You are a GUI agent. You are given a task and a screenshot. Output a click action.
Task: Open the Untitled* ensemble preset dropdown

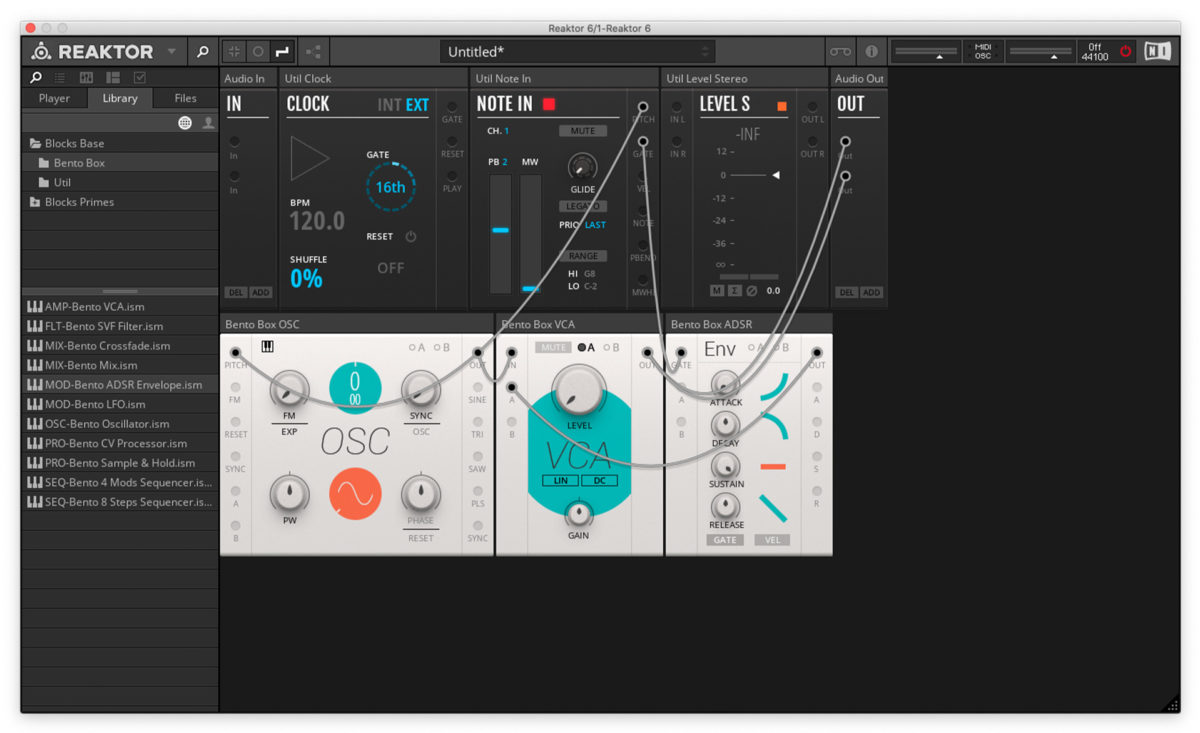click(578, 52)
